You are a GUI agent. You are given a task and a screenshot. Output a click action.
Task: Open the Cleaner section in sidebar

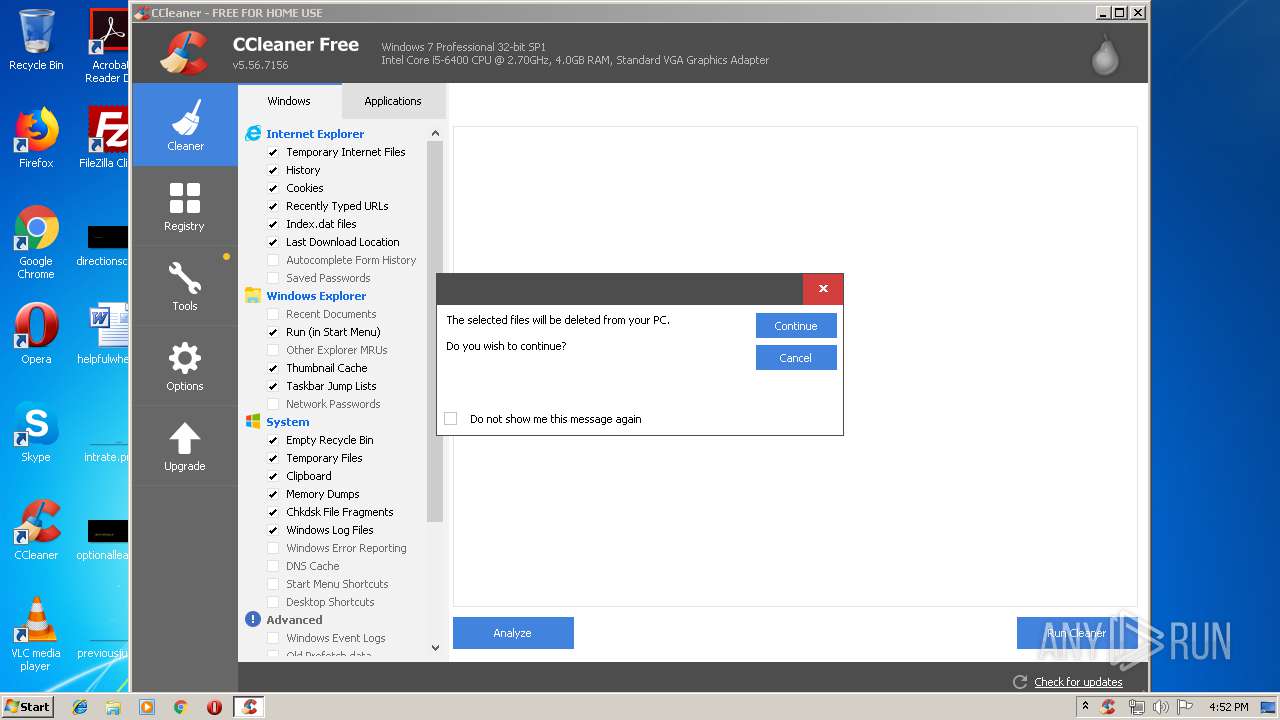[x=185, y=125]
